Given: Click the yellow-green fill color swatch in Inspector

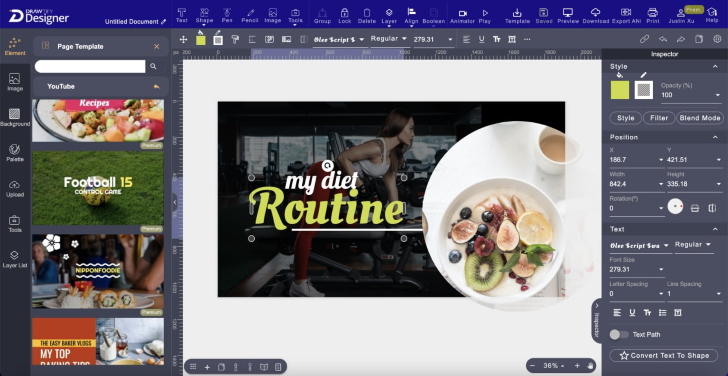Looking at the screenshot, I should [x=619, y=90].
